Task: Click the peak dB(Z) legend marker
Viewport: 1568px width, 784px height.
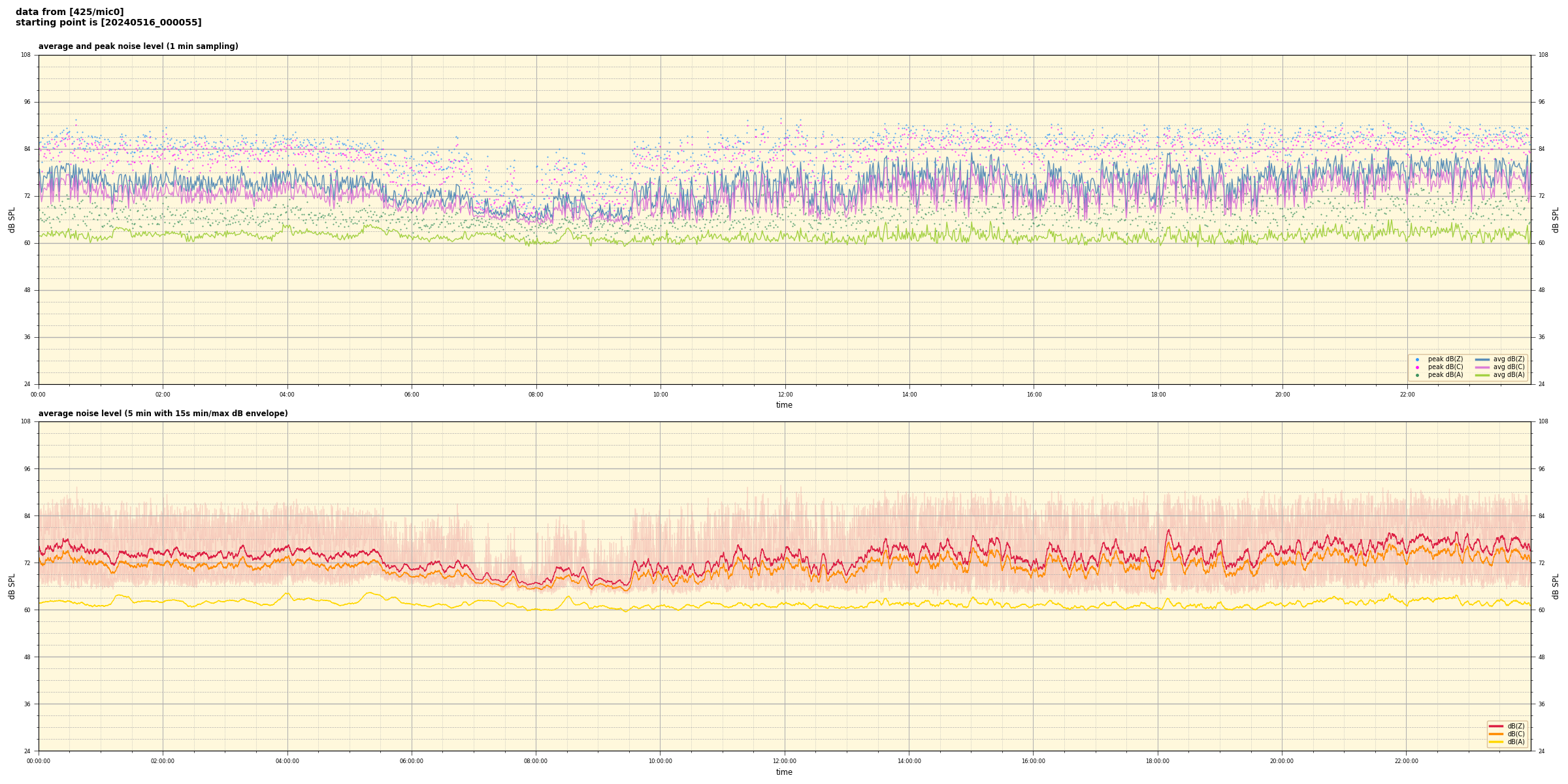Action: click(x=1417, y=359)
